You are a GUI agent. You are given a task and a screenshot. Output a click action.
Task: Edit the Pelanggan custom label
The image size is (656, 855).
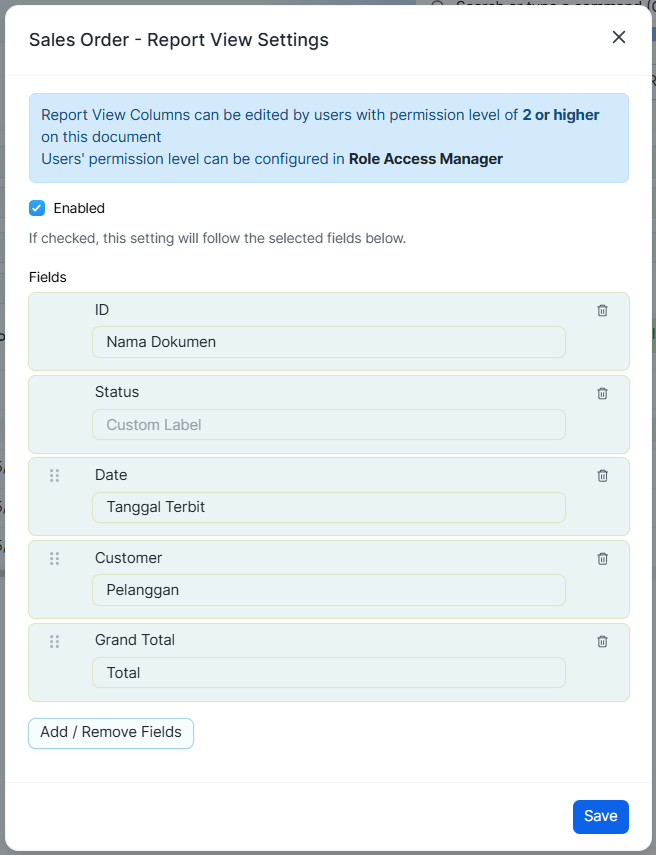click(329, 590)
